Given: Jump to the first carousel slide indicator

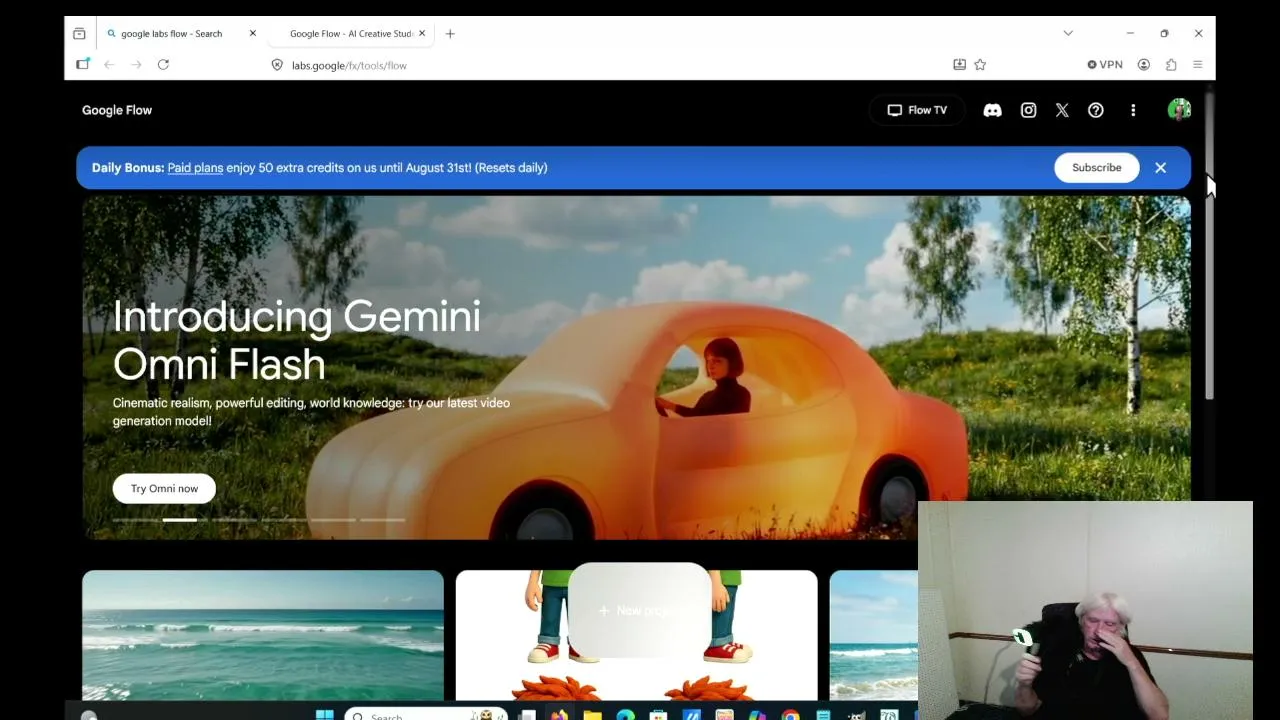Looking at the screenshot, I should click(x=135, y=520).
